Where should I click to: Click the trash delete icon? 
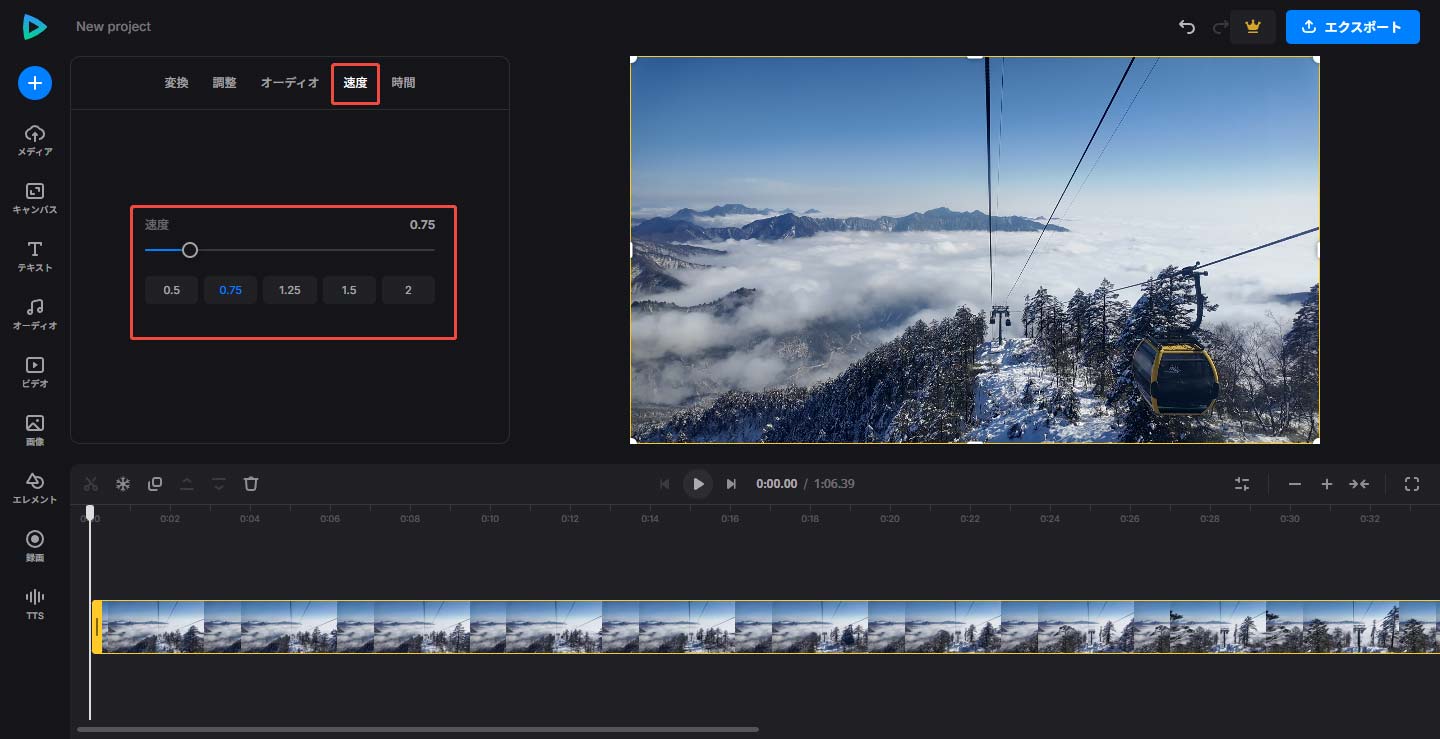(251, 484)
